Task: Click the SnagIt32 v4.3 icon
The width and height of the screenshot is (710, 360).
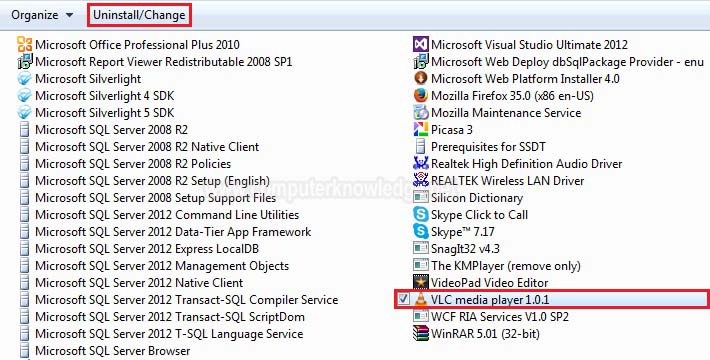Action: [x=421, y=249]
